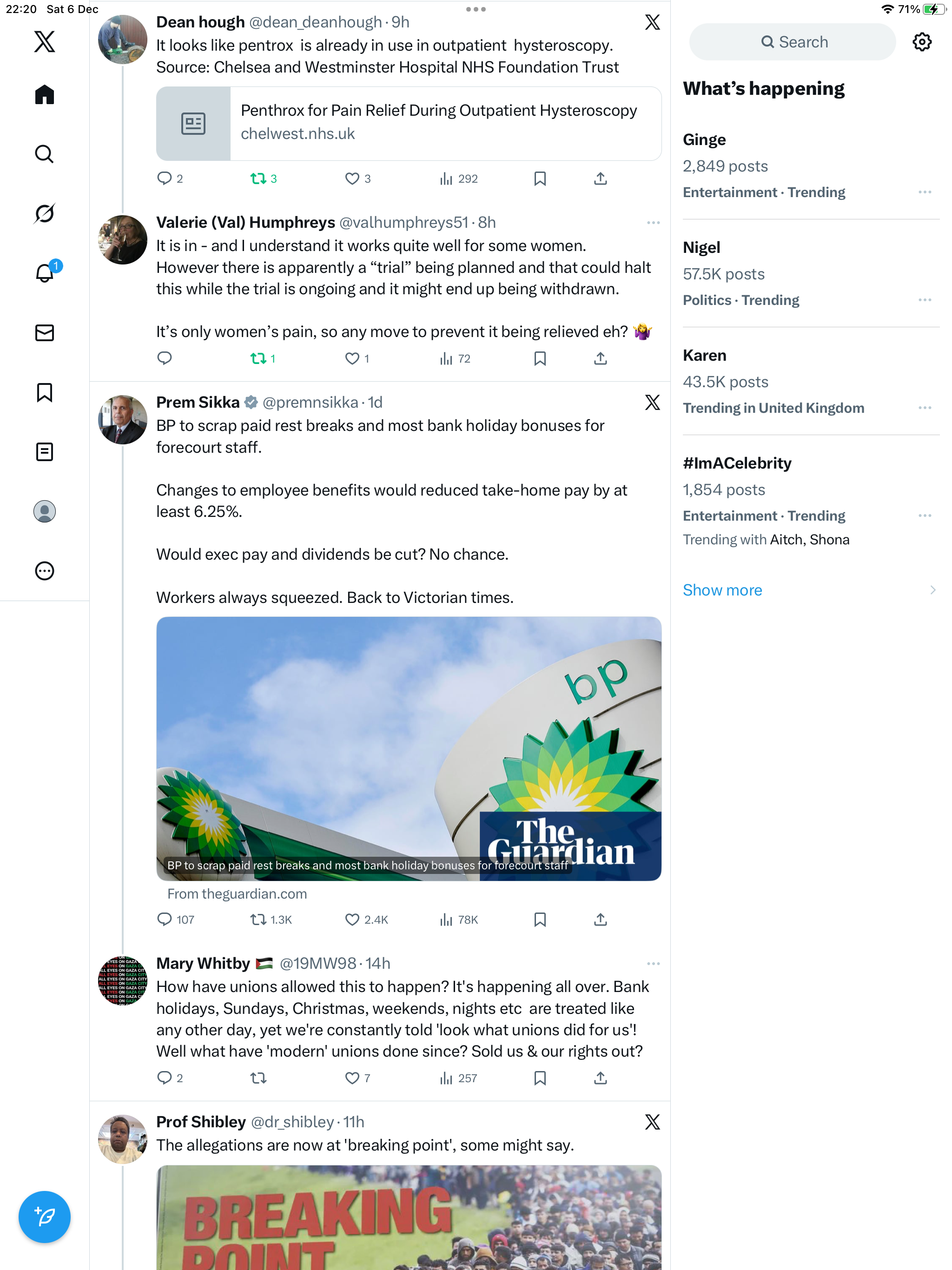Go to Home tab in sidebar
The height and width of the screenshot is (1270, 952).
pos(44,95)
